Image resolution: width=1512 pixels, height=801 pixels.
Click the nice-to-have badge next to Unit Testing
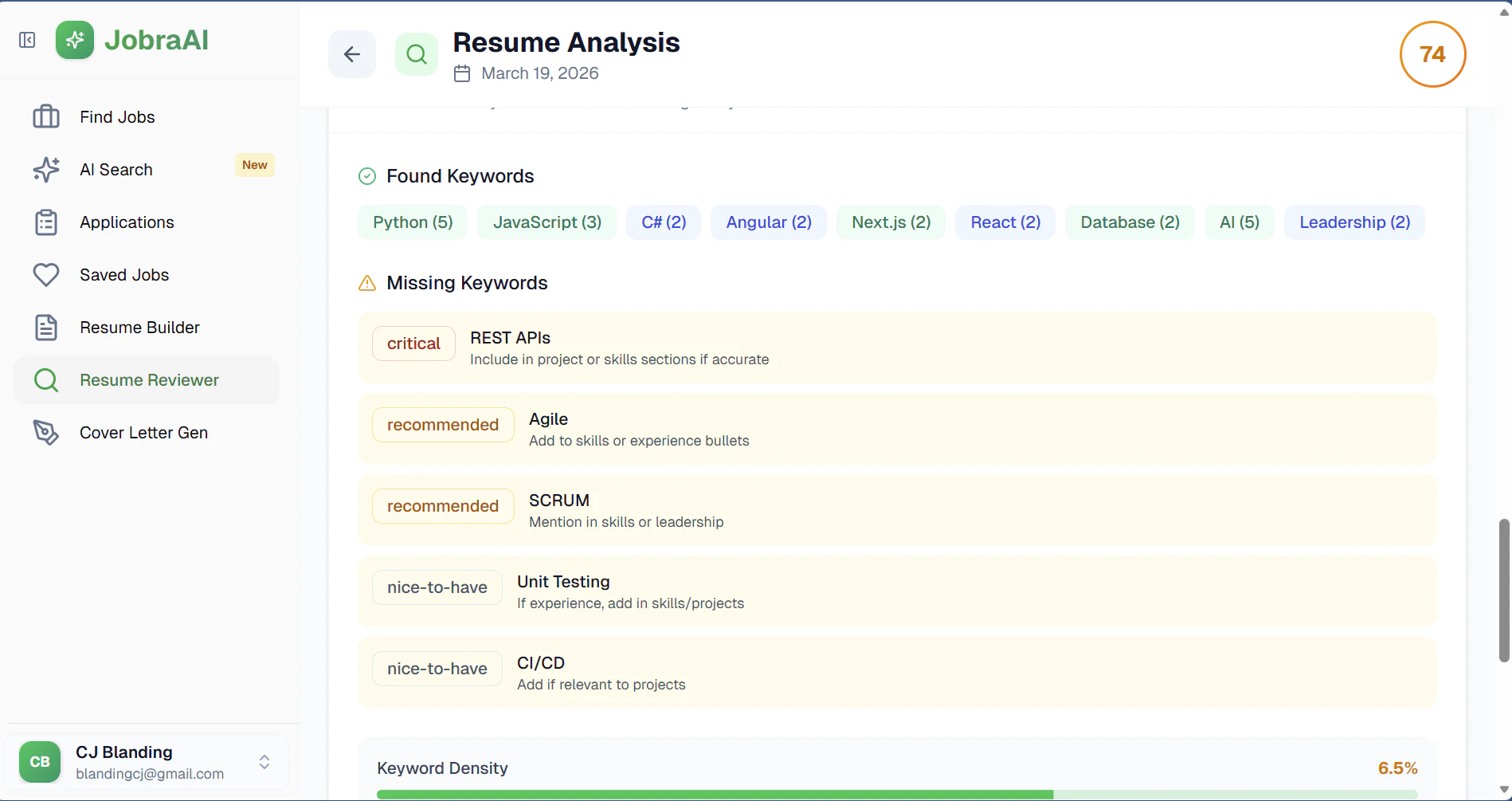point(437,587)
